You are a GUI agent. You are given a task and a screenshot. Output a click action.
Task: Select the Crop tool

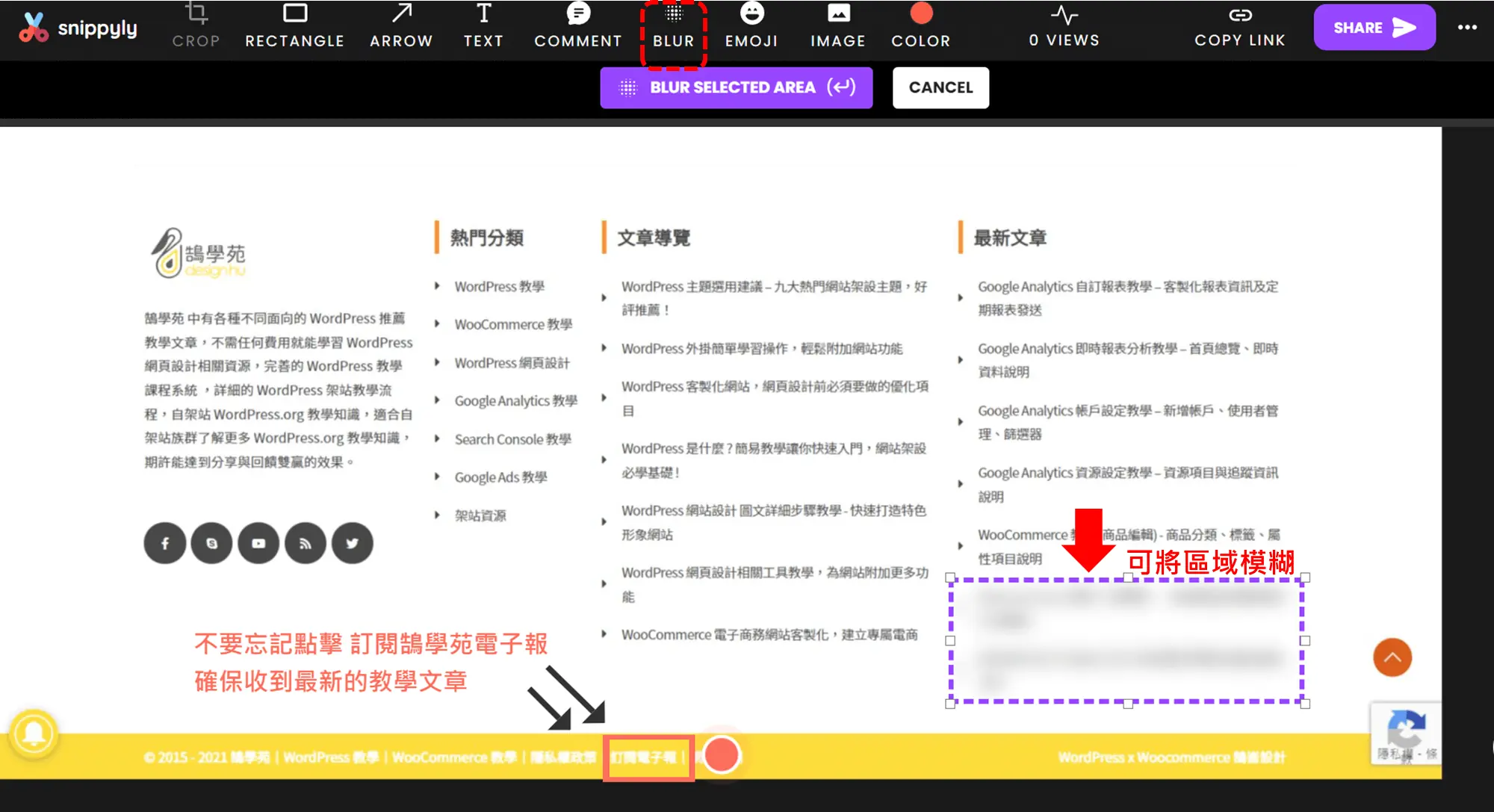196,26
